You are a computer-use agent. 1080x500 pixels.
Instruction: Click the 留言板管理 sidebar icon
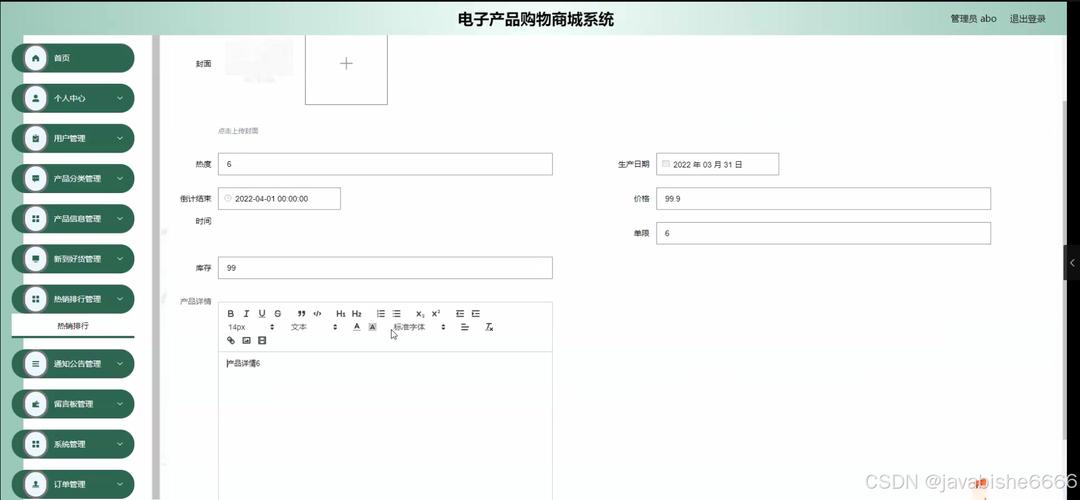tap(36, 404)
